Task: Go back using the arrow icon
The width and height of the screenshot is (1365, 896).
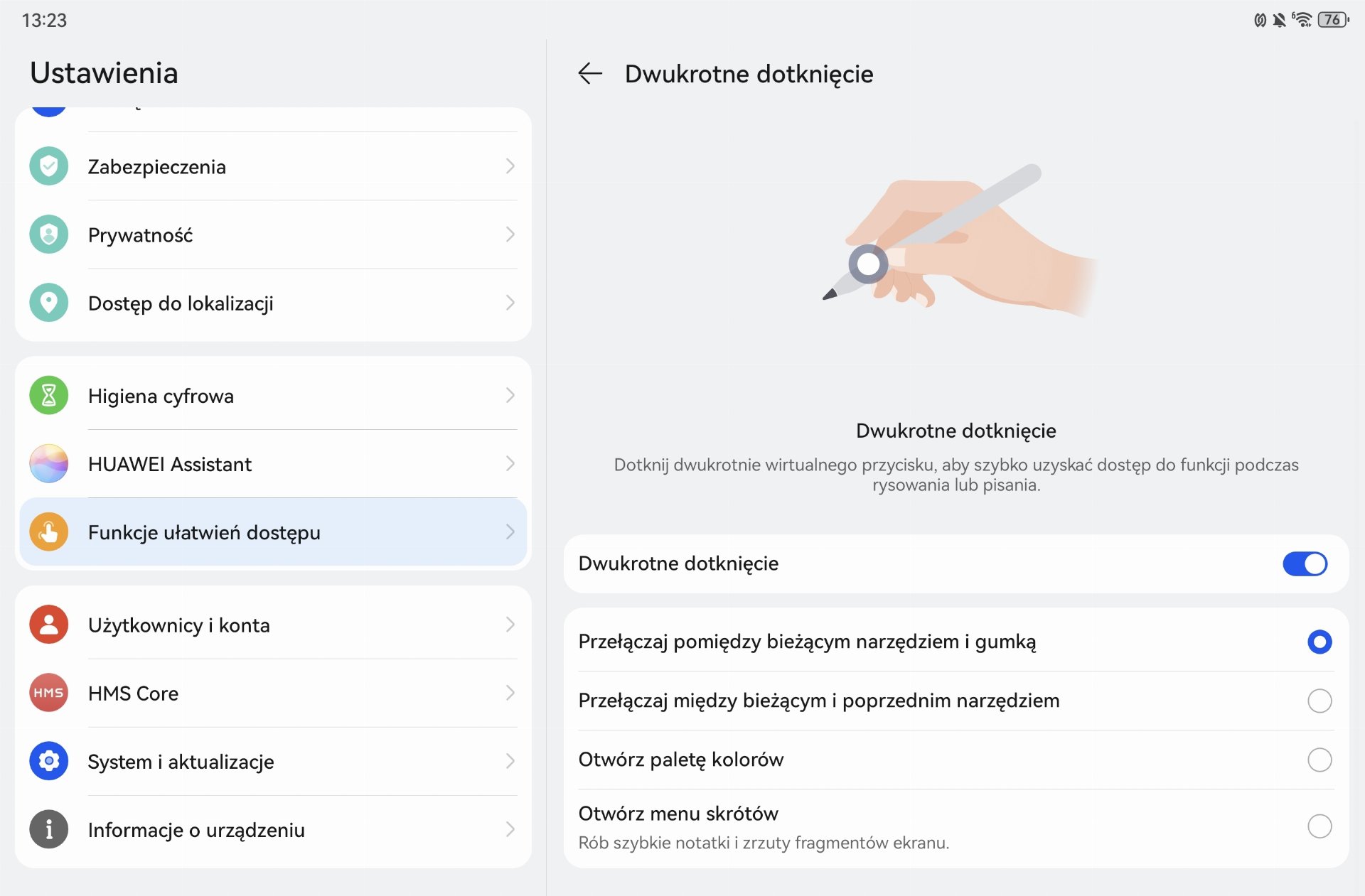Action: 590,73
